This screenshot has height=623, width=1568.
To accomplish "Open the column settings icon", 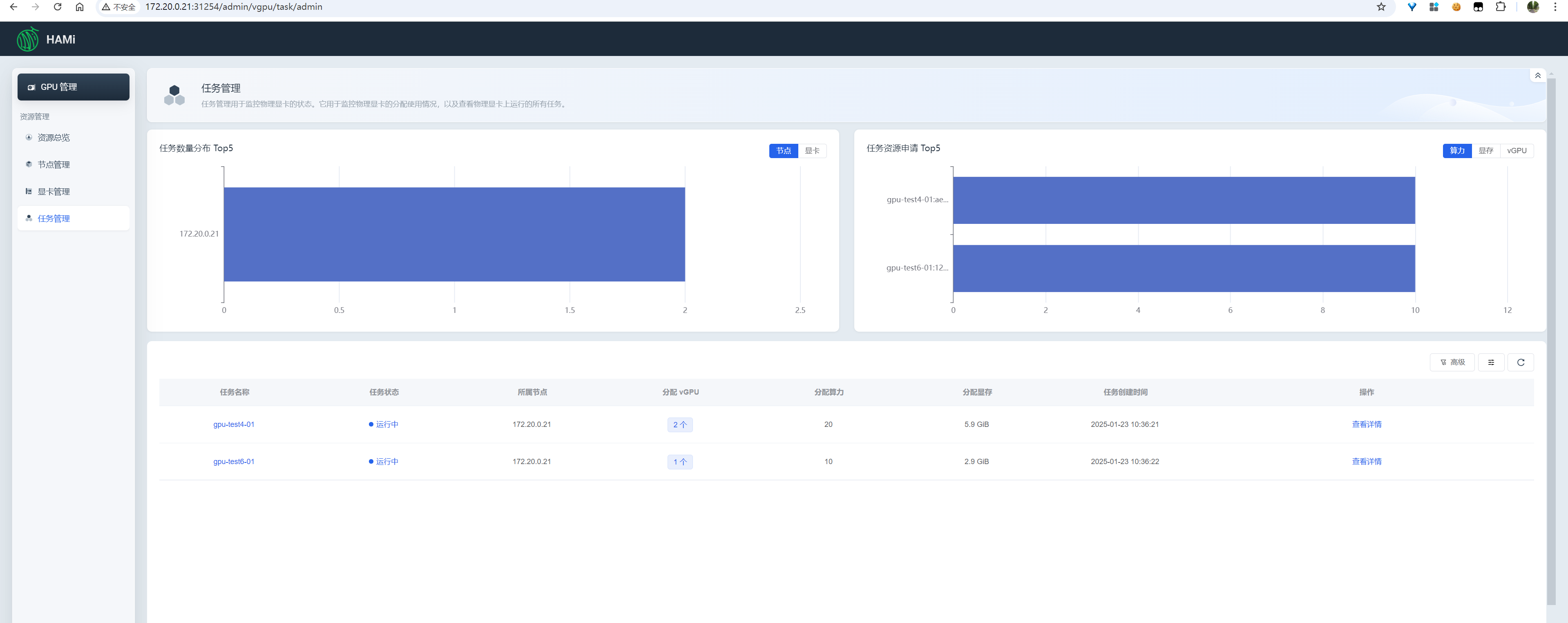I will click(1491, 363).
